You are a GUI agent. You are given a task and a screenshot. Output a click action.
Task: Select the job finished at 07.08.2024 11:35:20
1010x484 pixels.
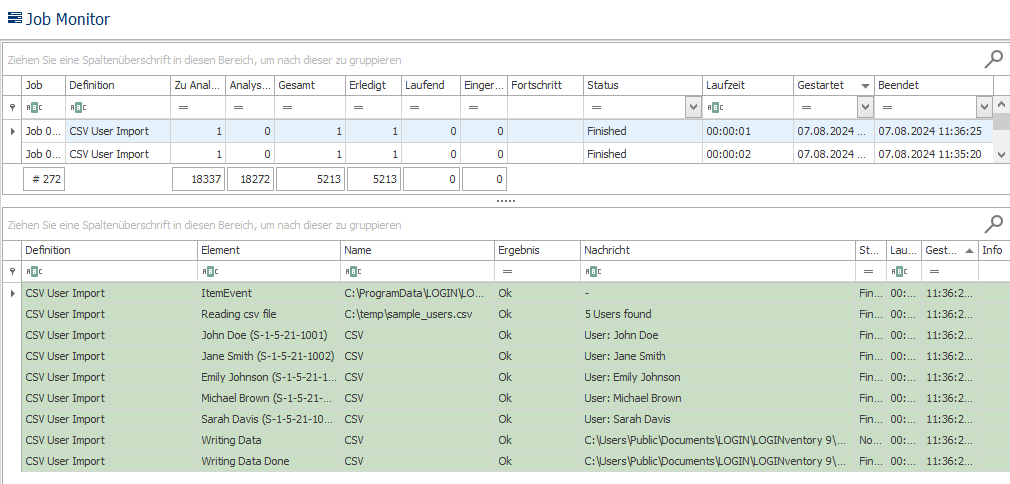coord(507,154)
